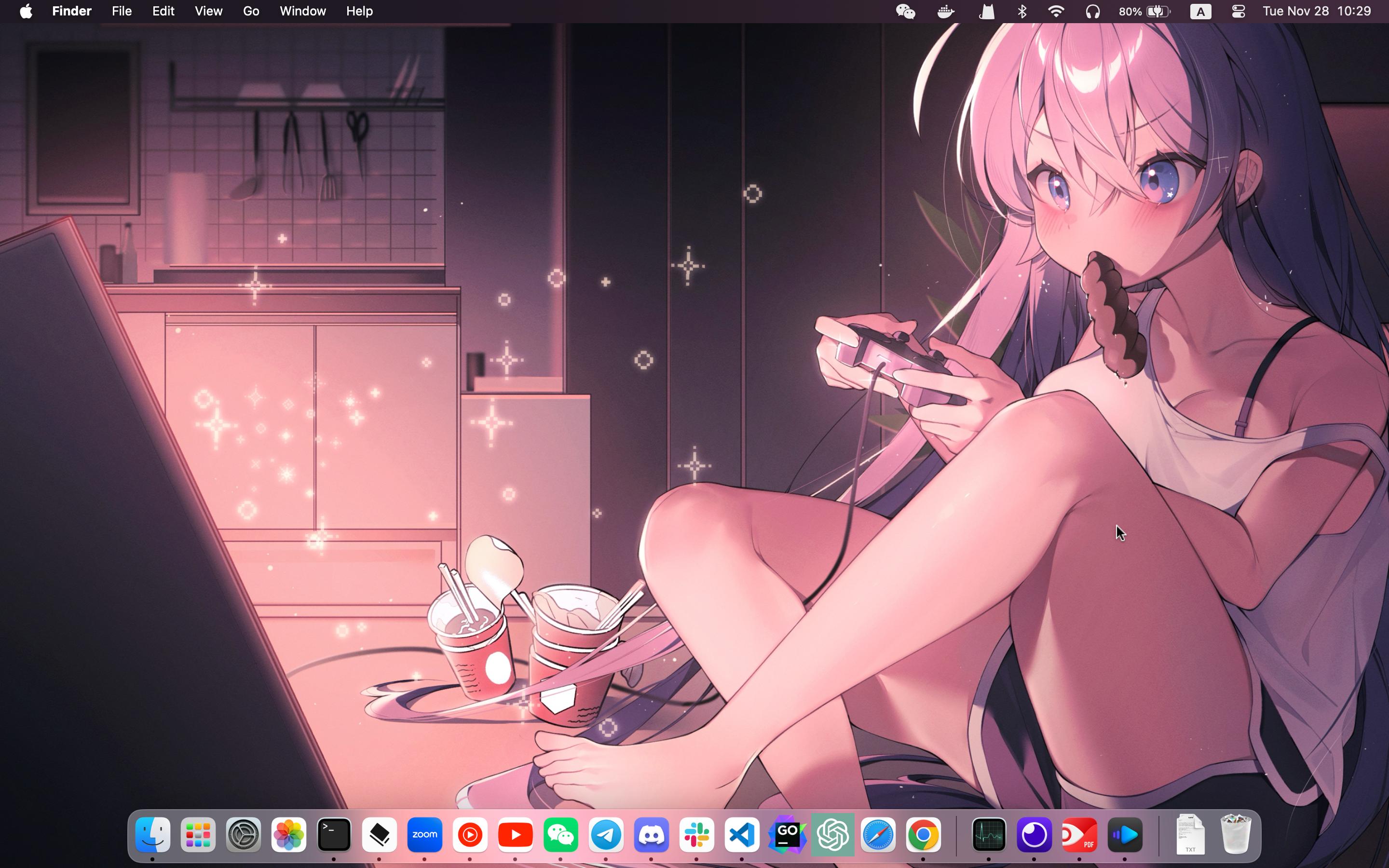This screenshot has height=868, width=1389.
Task: Launch Google Chrome from the Dock
Action: click(x=923, y=835)
